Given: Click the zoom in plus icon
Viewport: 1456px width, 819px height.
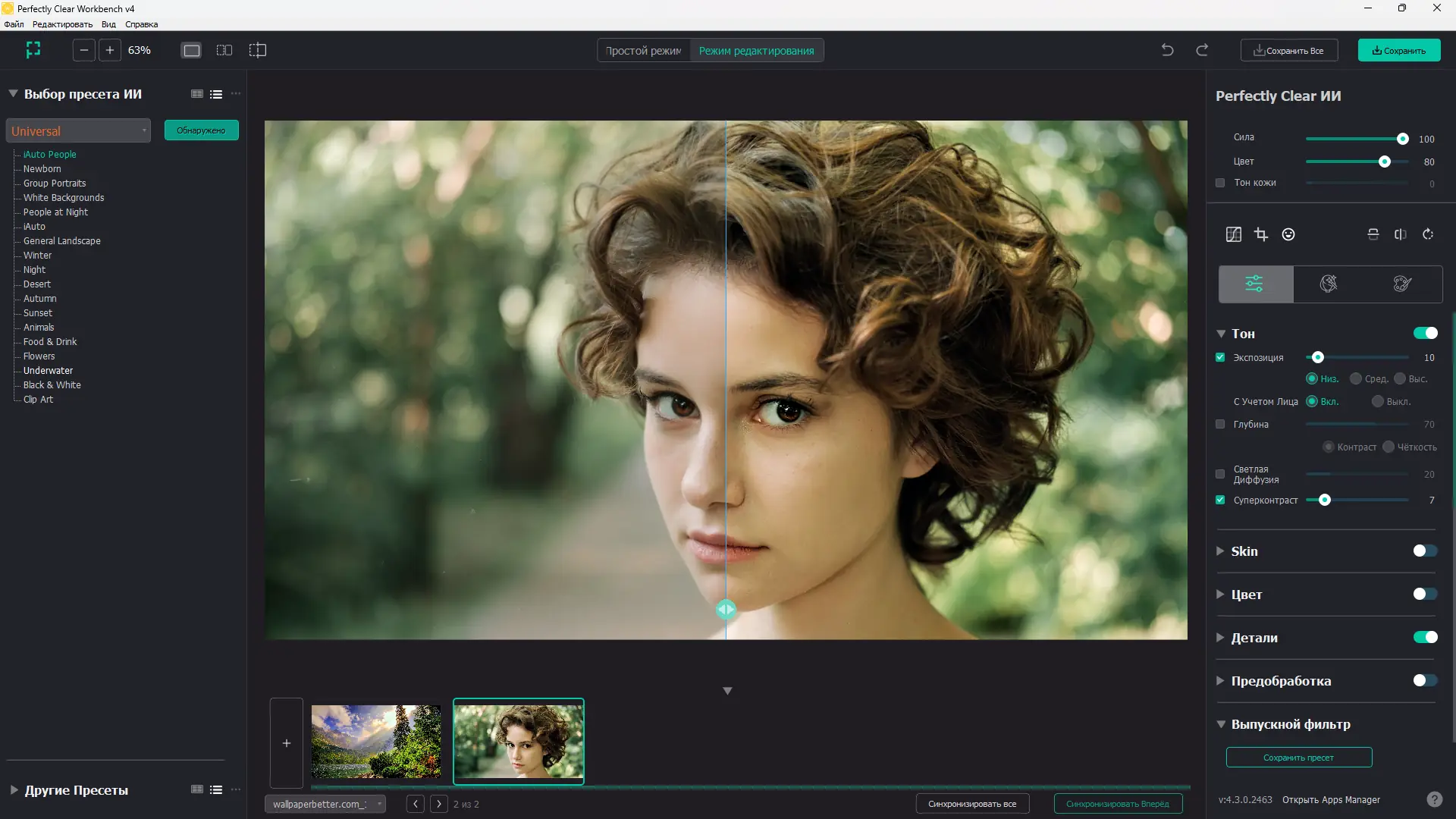Looking at the screenshot, I should point(110,50).
